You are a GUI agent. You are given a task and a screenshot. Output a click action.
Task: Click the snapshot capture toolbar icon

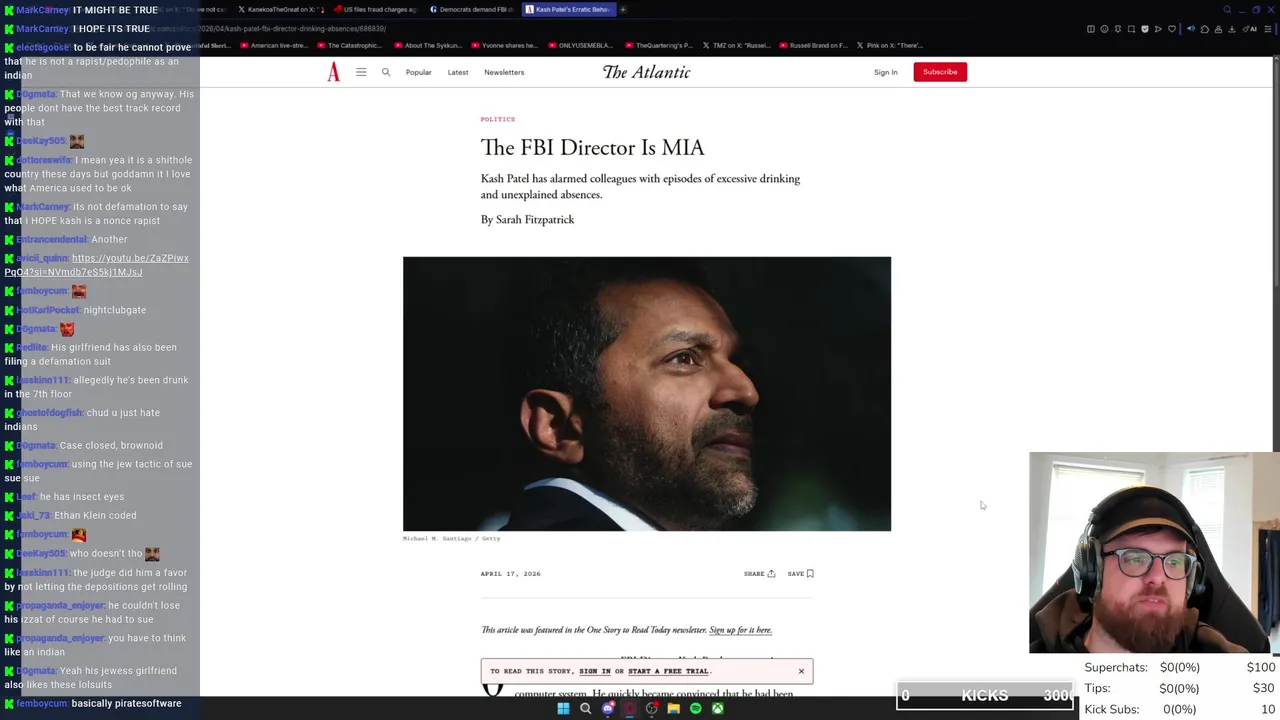click(x=1131, y=29)
